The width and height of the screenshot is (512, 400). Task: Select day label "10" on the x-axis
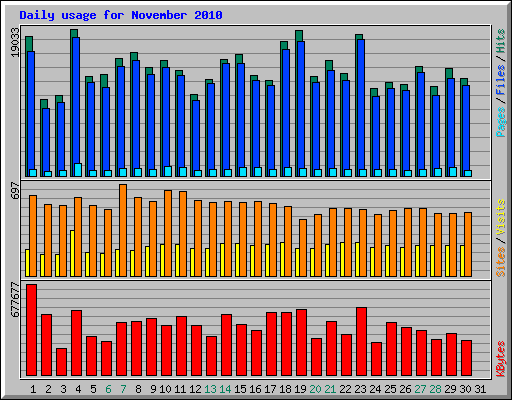(x=165, y=389)
